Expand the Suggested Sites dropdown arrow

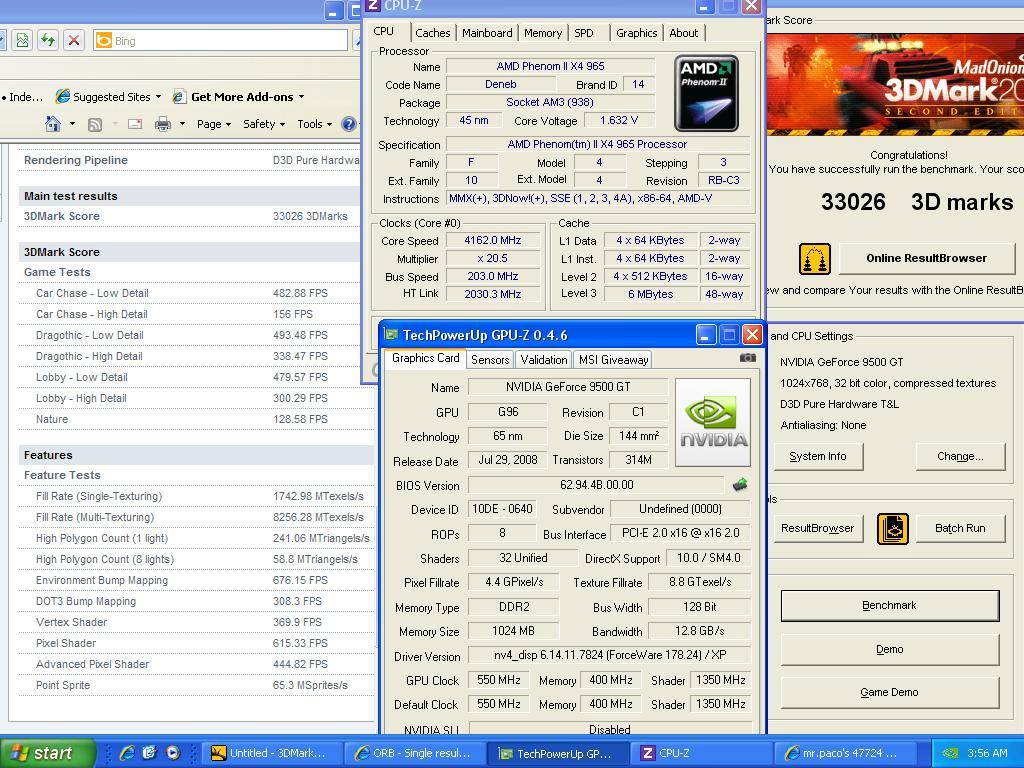[x=158, y=97]
